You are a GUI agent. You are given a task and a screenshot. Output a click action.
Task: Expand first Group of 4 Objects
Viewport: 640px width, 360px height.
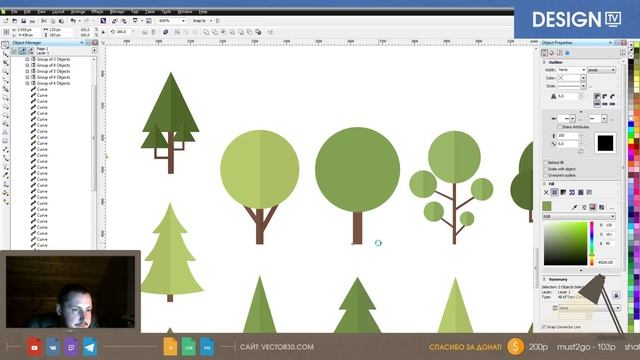click(27, 65)
